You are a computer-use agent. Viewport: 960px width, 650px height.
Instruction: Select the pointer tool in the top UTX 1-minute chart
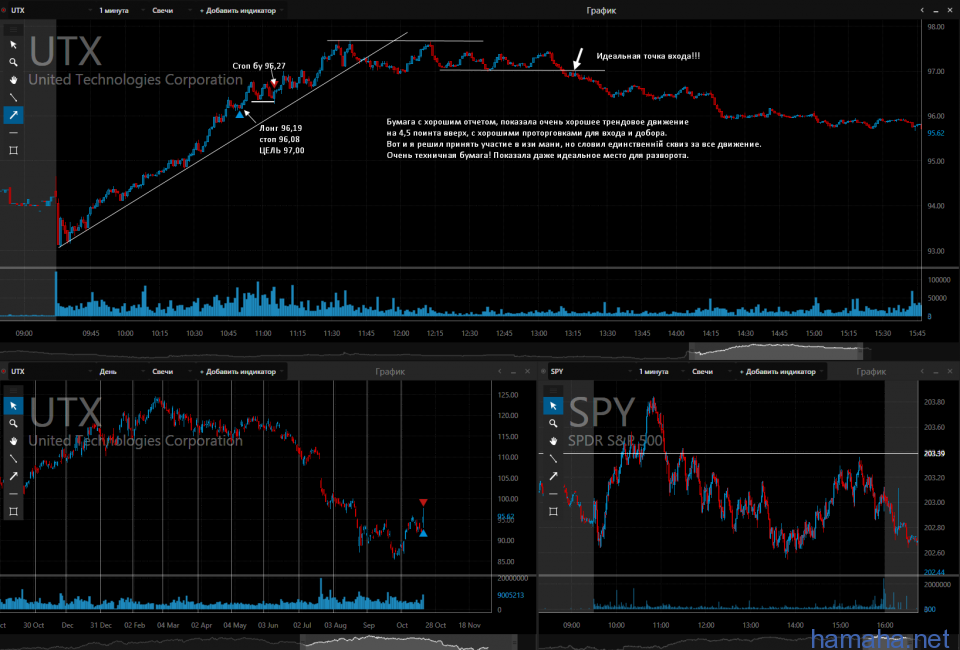click(x=13, y=45)
